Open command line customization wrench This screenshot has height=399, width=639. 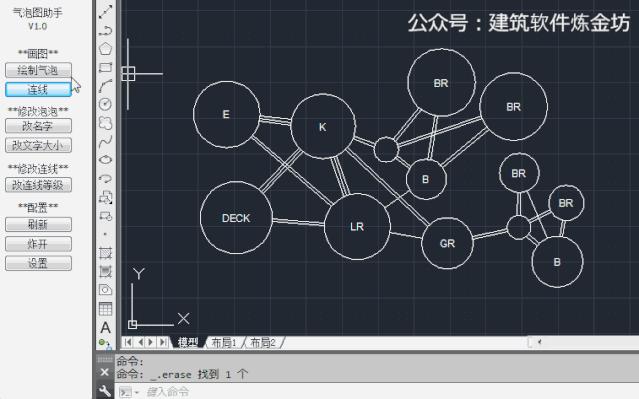click(x=104, y=391)
